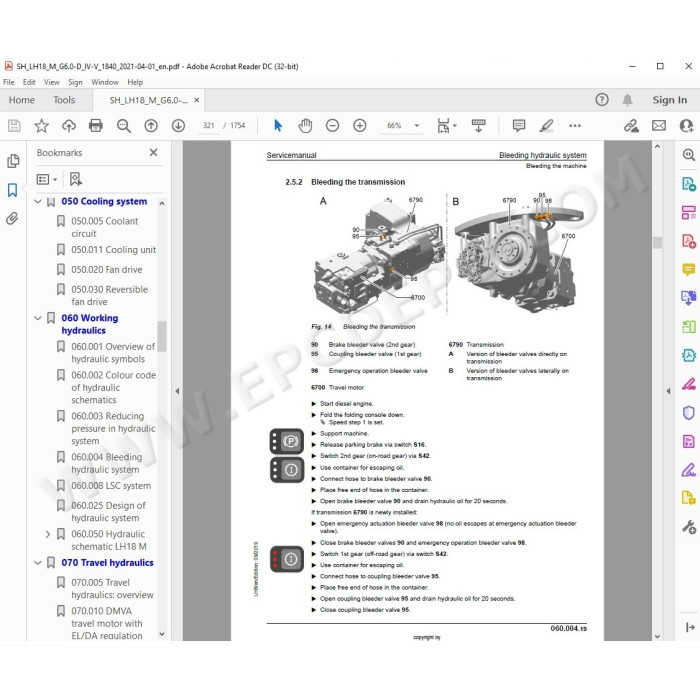This screenshot has width=700, height=700.
Task: Send file by email envelope
Action: [x=659, y=126]
